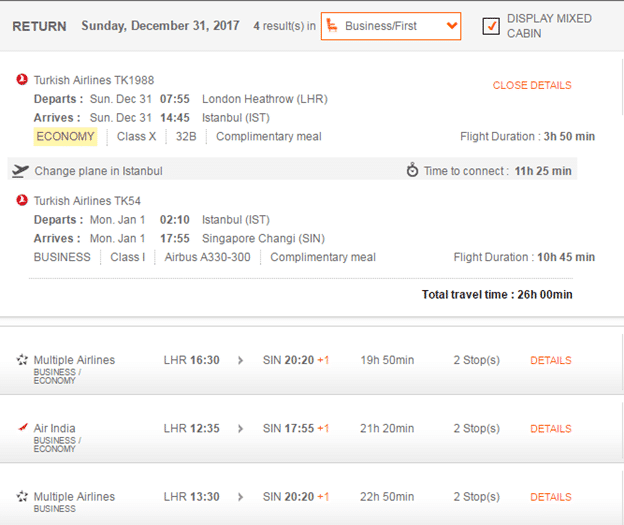Select the highlighted ECONOMY cabin label
The height and width of the screenshot is (525, 624).
(65, 137)
